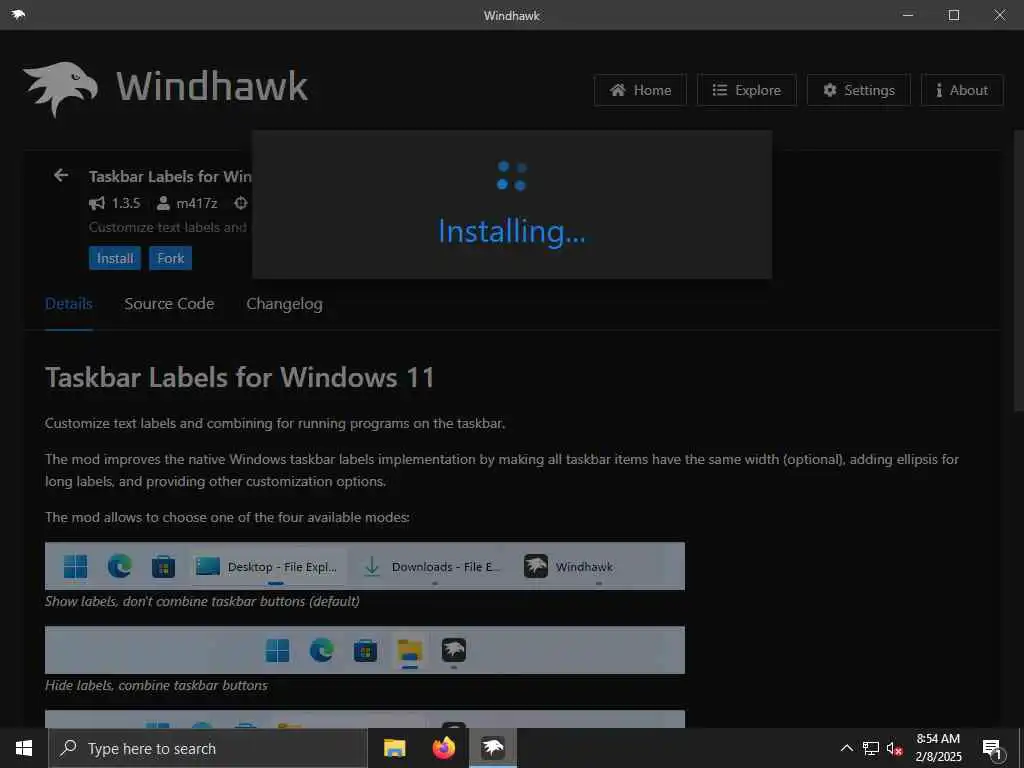Open the show-labels taskbar preview image
Screen dimensions: 1024x768
click(x=364, y=566)
